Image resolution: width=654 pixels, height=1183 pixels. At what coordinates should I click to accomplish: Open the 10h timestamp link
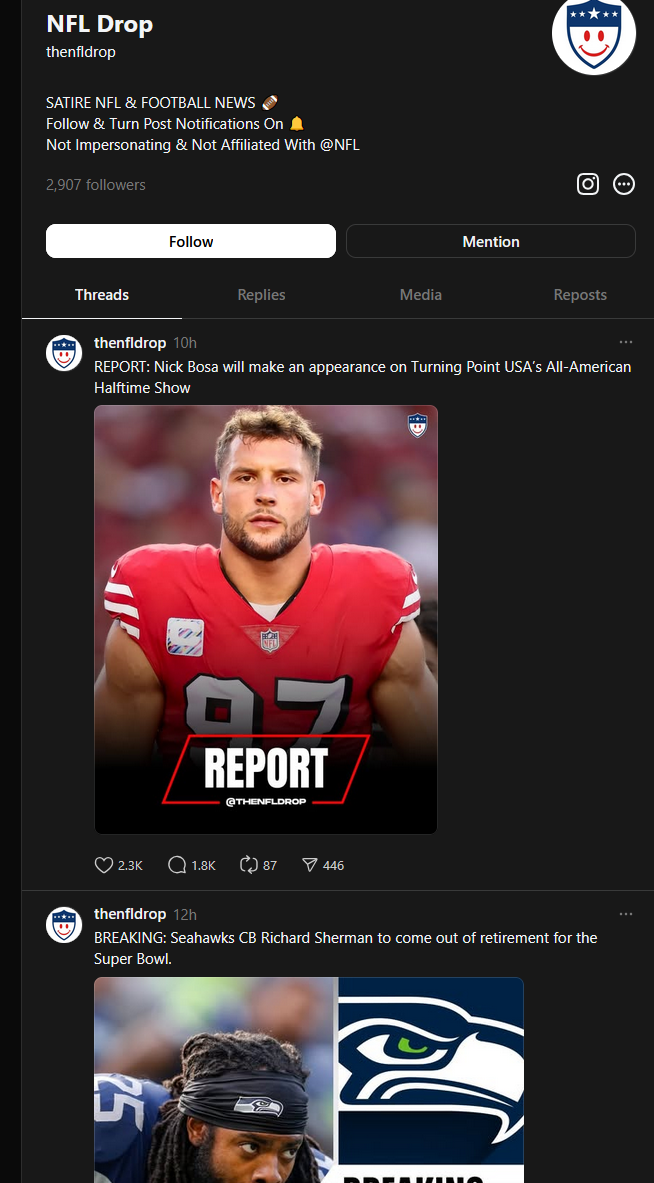pos(185,343)
